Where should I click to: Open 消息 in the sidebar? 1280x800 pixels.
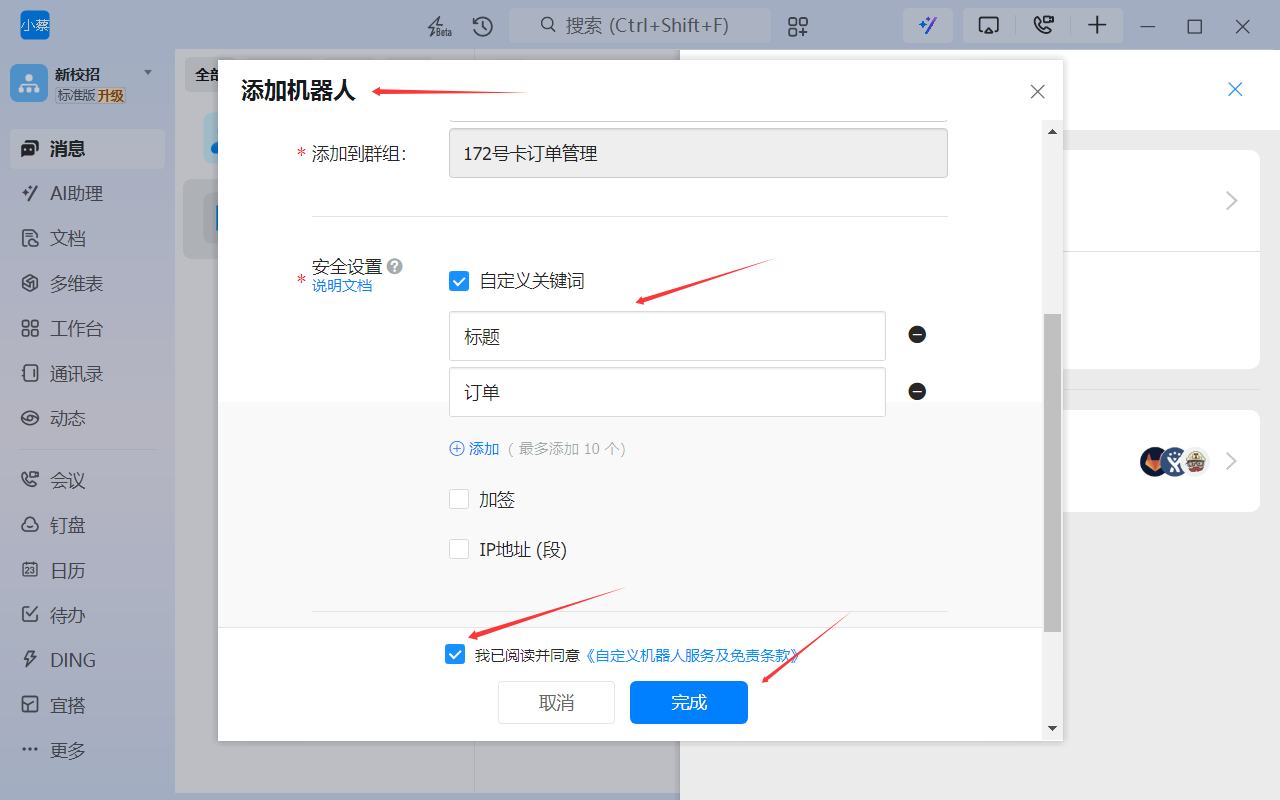click(87, 149)
